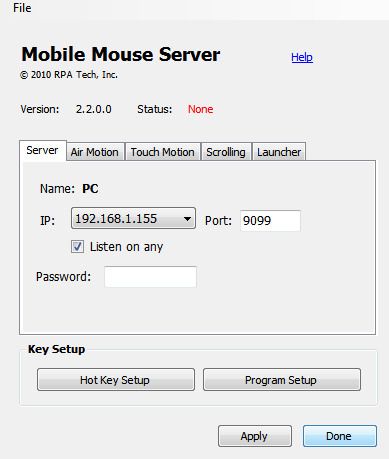This screenshot has width=389, height=459.
Task: Click the Key Setup group label
Action: (56, 349)
